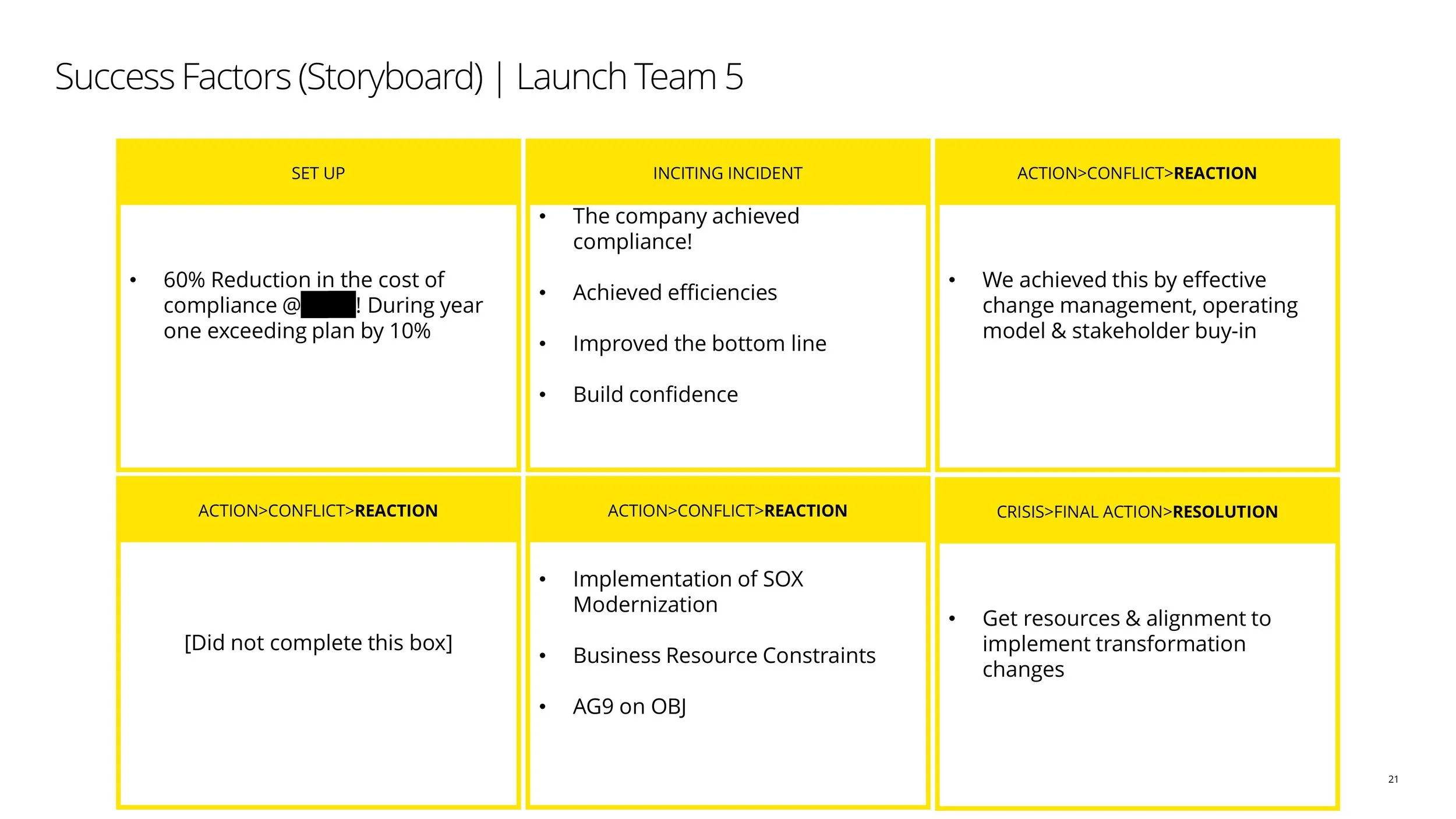Click the 'Achieved efficiencies' bullet
The image size is (1456, 819).
674,292
